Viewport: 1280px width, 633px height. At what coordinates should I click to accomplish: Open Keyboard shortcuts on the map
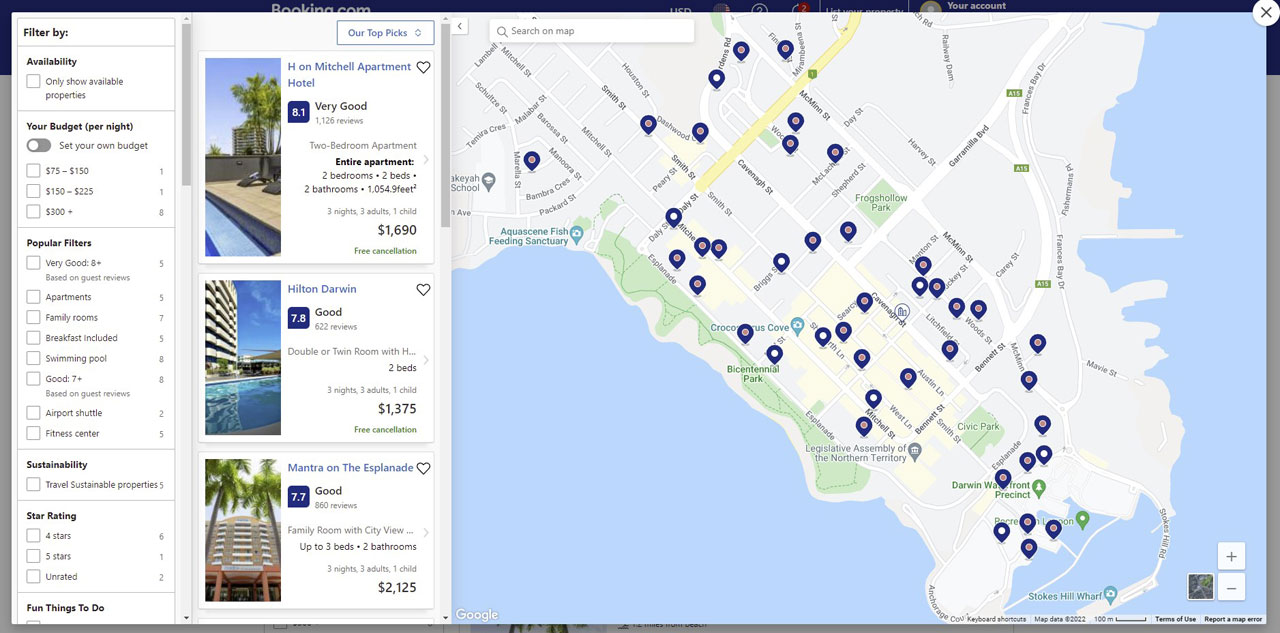point(996,619)
